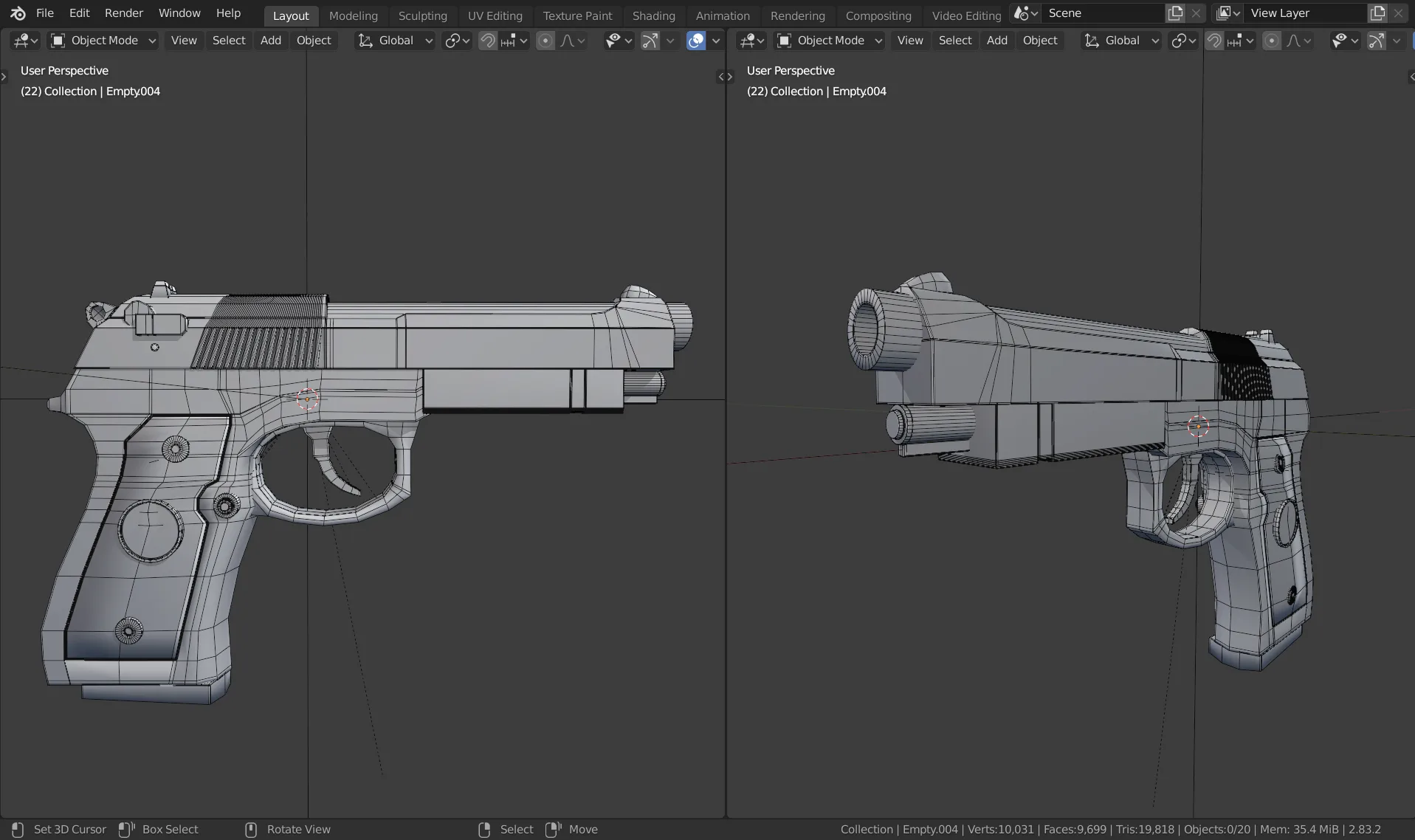Click the gizmos arrow icon in right viewport

pyautogui.click(x=1377, y=41)
